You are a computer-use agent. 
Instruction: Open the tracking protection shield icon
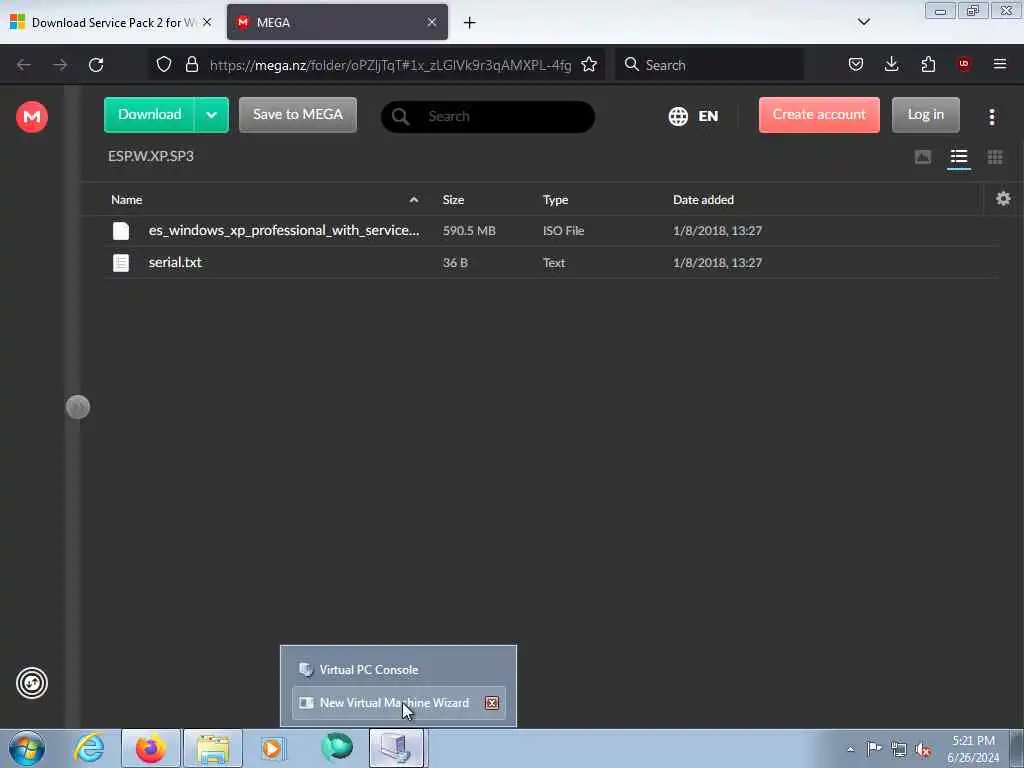pos(164,64)
